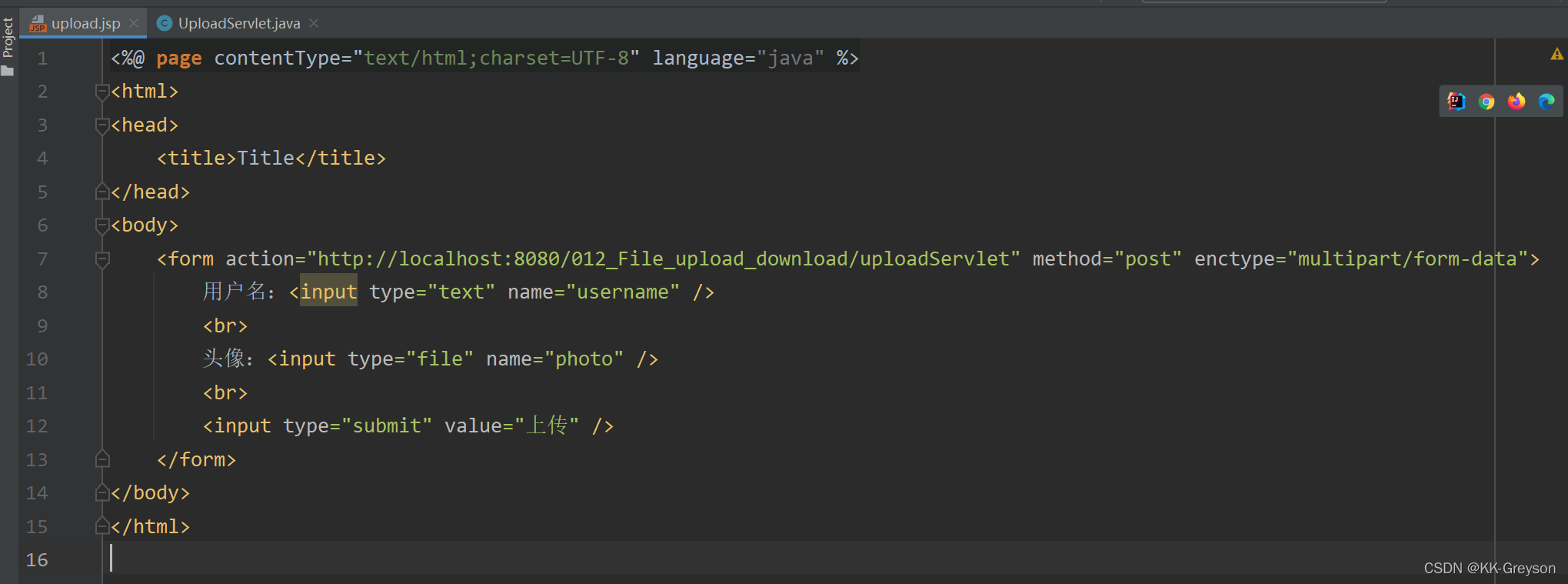The width and height of the screenshot is (1568, 584).
Task: Click the </body> closing tag
Action: click(x=150, y=493)
